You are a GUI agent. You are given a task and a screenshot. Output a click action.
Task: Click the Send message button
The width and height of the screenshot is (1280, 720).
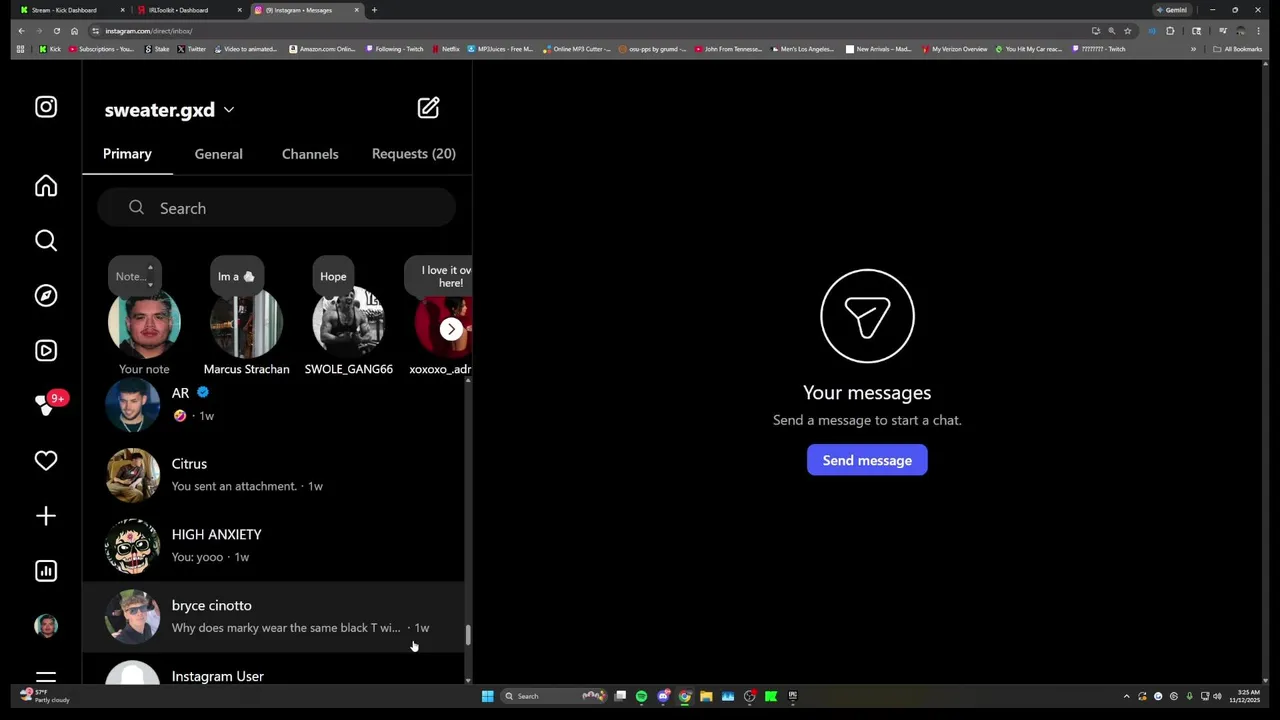click(x=867, y=460)
